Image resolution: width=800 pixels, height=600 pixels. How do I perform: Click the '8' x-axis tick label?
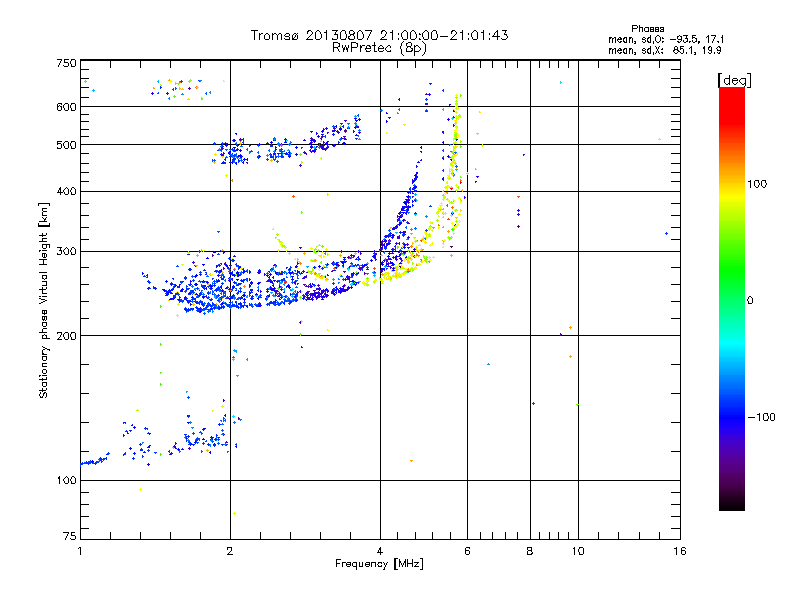click(530, 551)
